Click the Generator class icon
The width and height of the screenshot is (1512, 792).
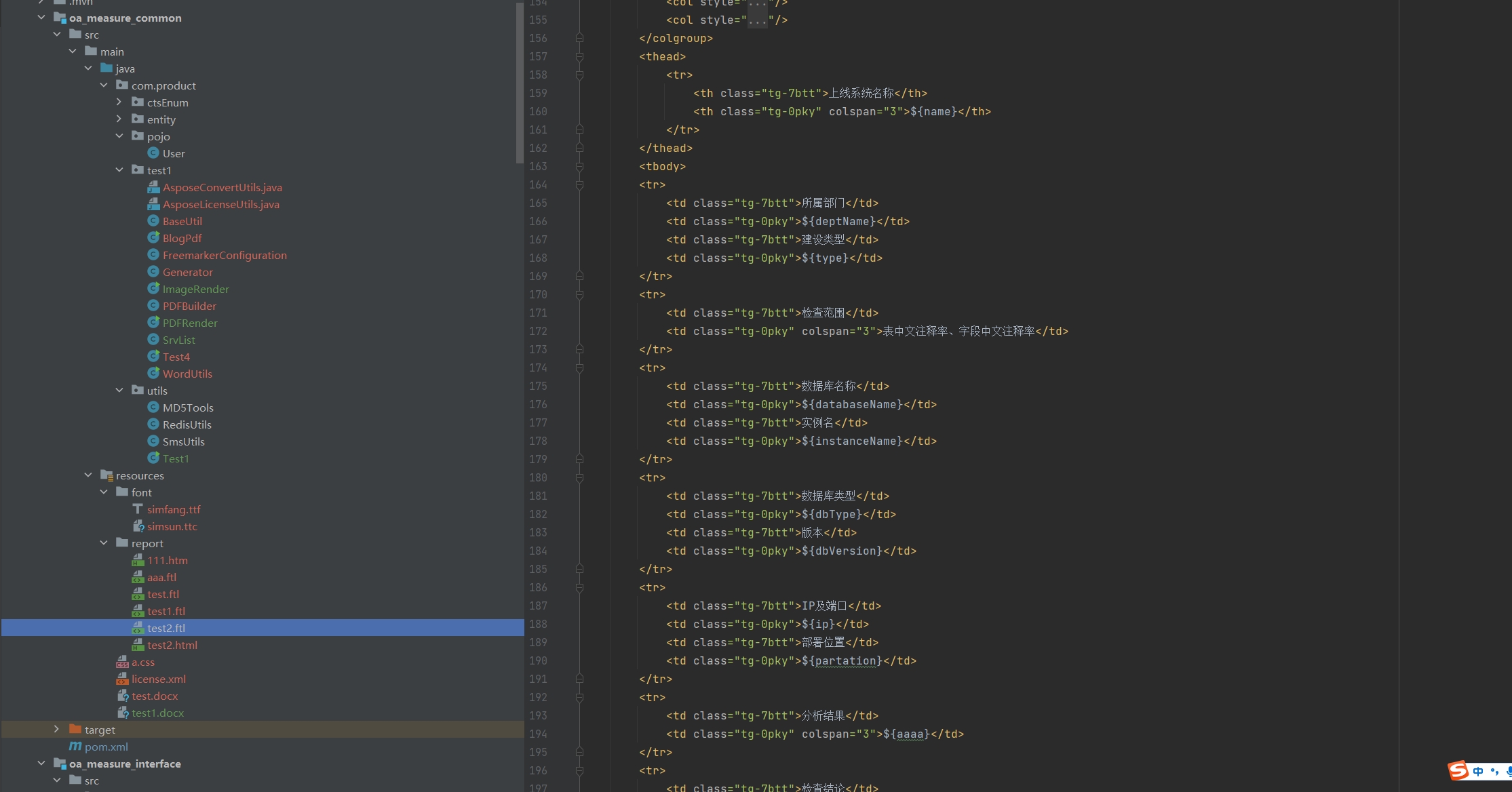click(x=153, y=272)
